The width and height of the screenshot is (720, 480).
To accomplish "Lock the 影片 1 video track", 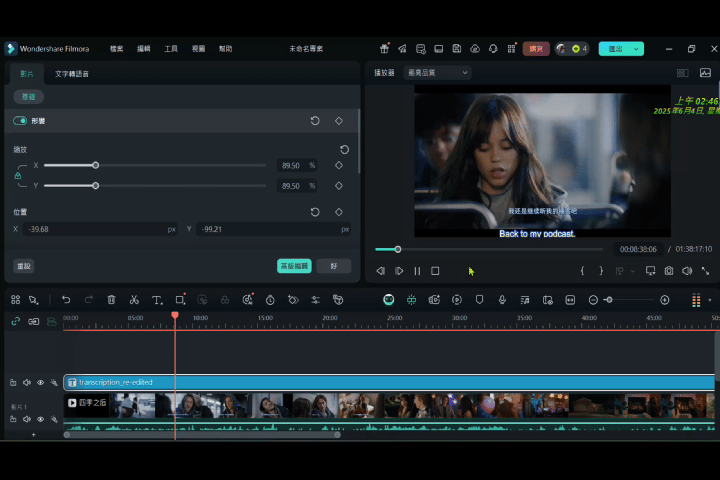I will pyautogui.click(x=13, y=419).
